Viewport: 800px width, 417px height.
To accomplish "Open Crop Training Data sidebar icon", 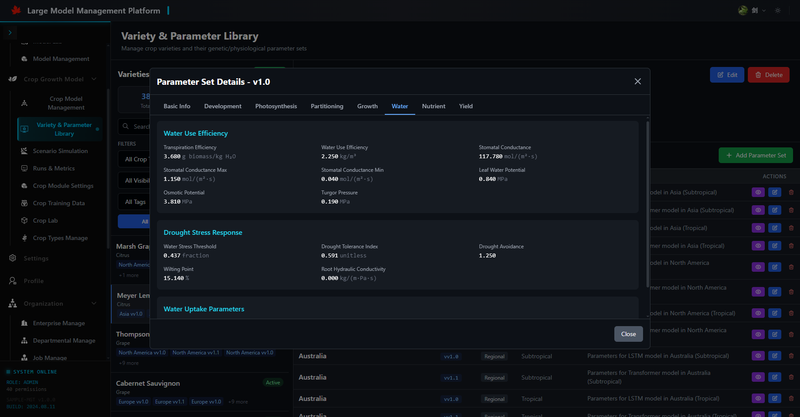I will [24, 203].
